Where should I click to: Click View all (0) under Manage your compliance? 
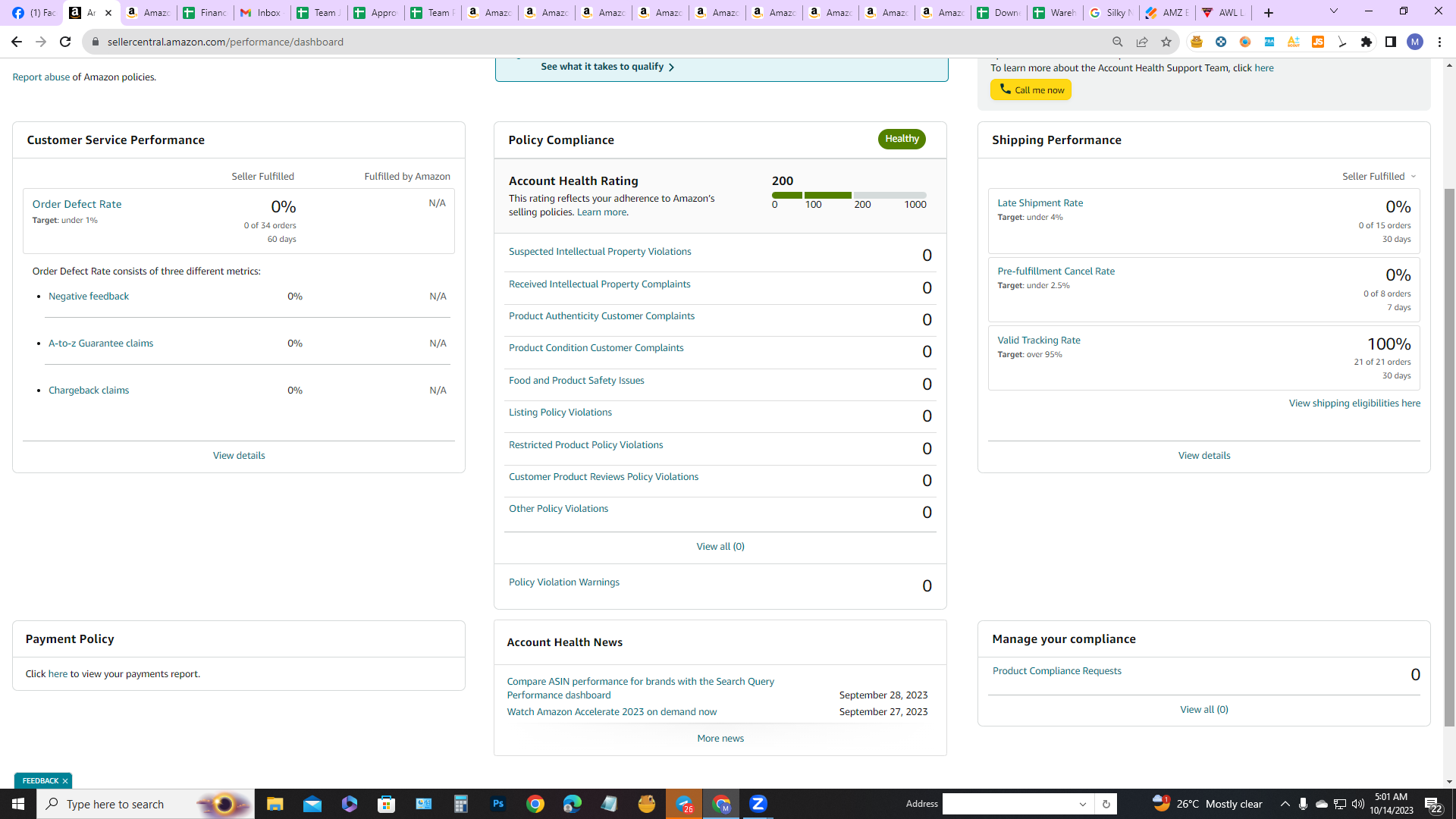coord(1204,710)
